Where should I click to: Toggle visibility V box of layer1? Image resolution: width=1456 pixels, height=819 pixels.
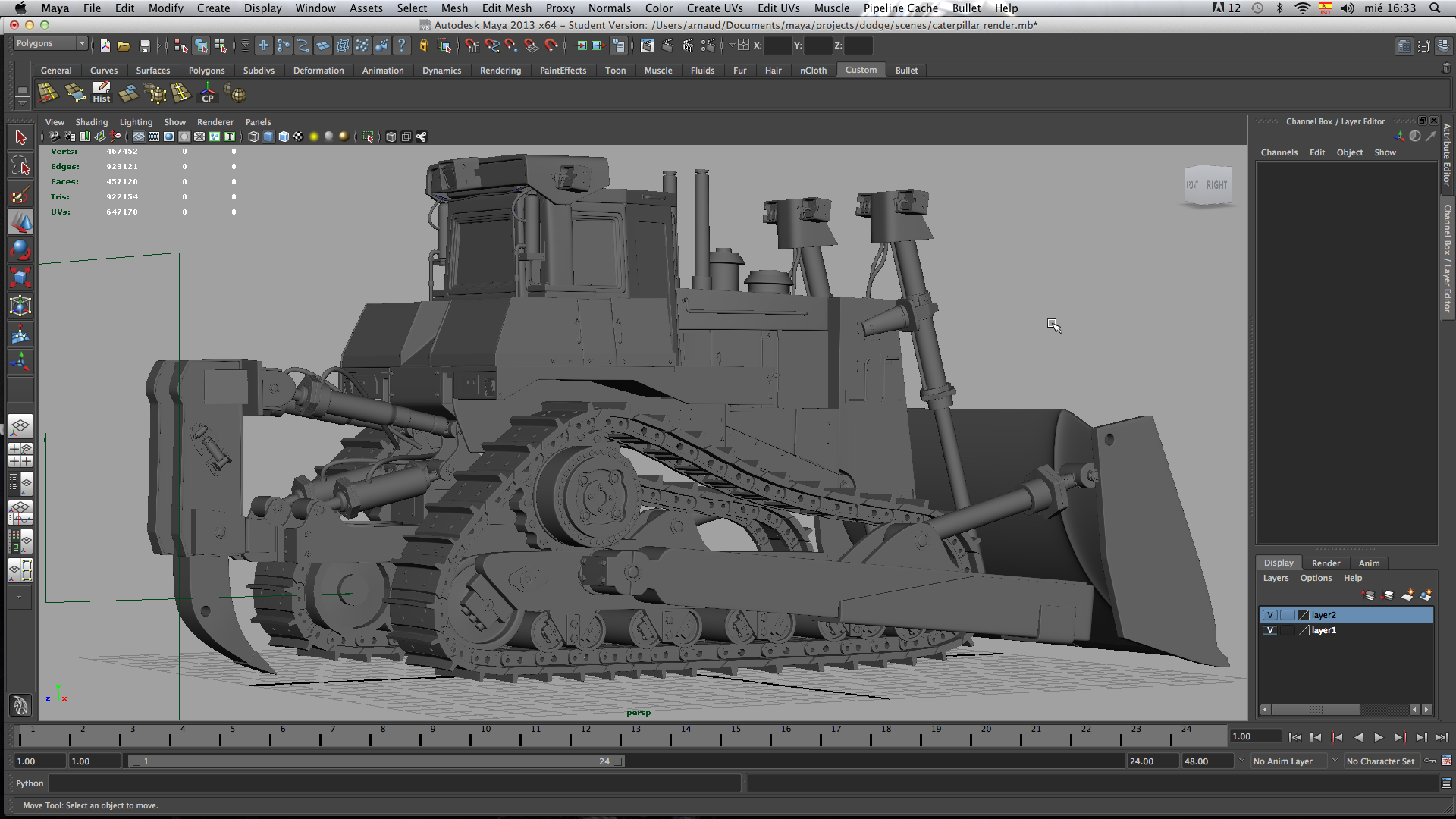coord(1270,630)
